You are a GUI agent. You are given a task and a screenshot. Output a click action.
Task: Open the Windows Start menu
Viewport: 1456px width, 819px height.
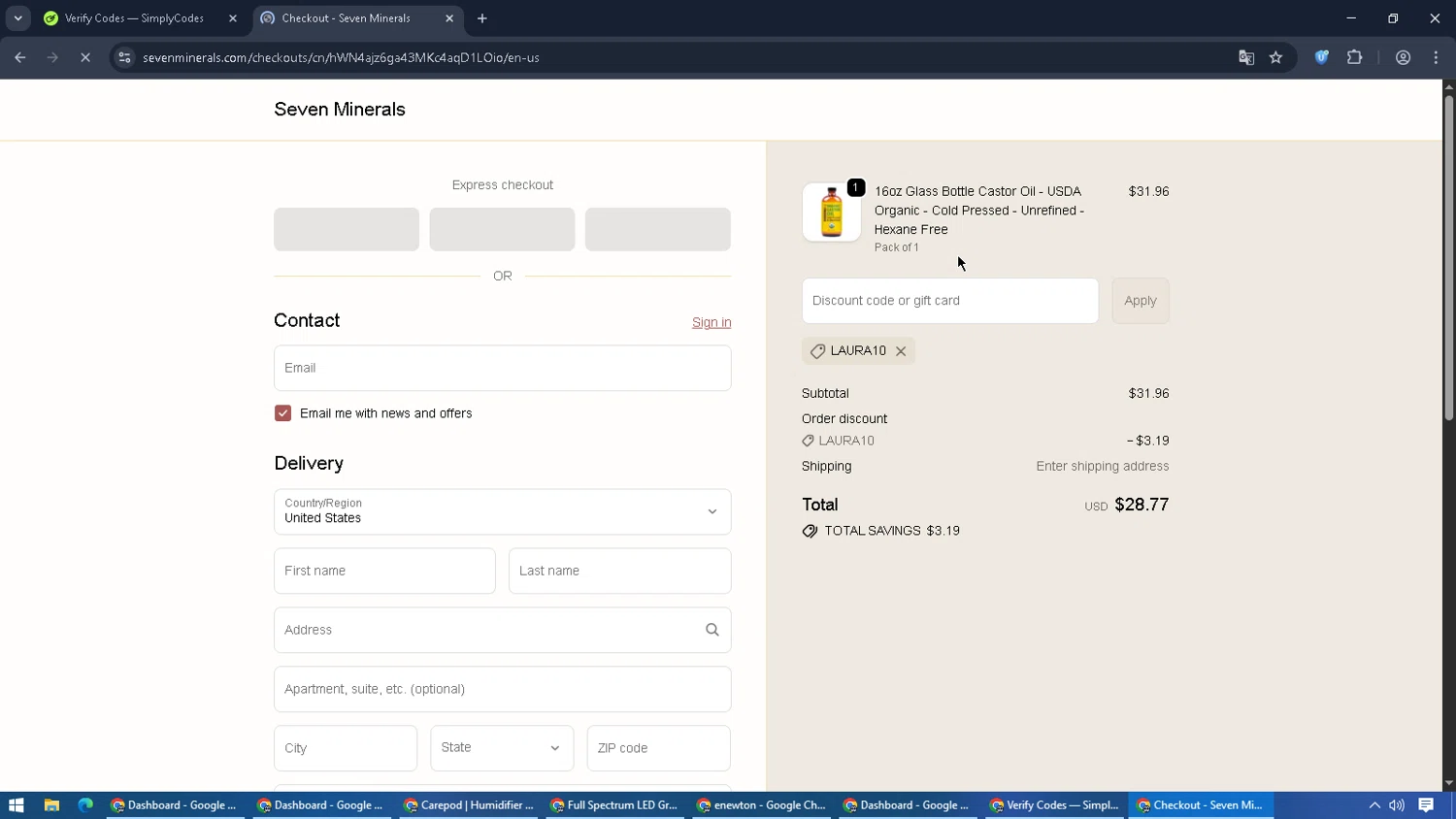(16, 805)
